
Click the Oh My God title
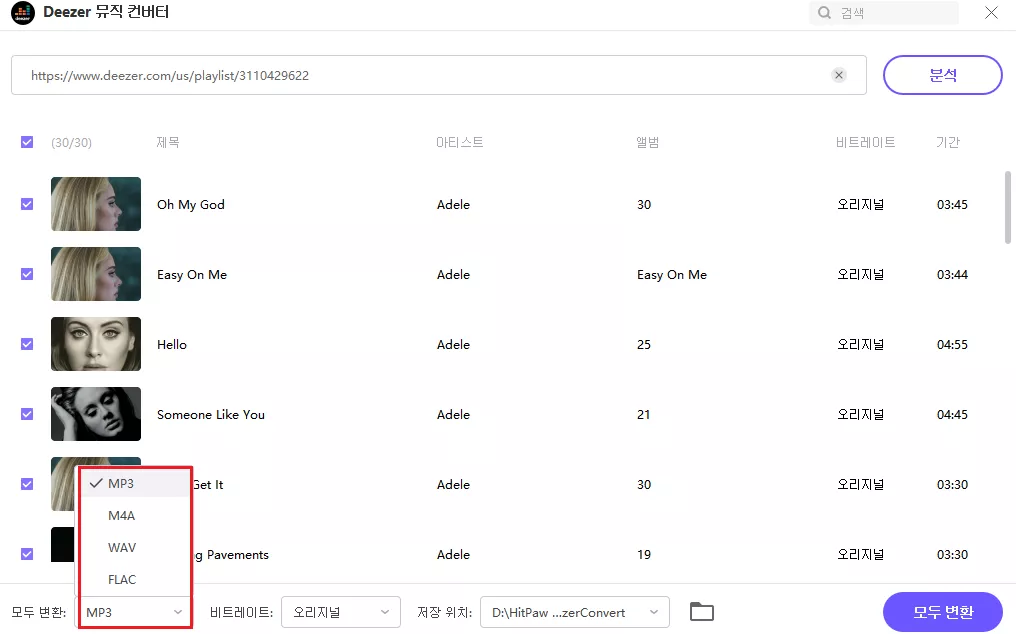tap(190, 205)
